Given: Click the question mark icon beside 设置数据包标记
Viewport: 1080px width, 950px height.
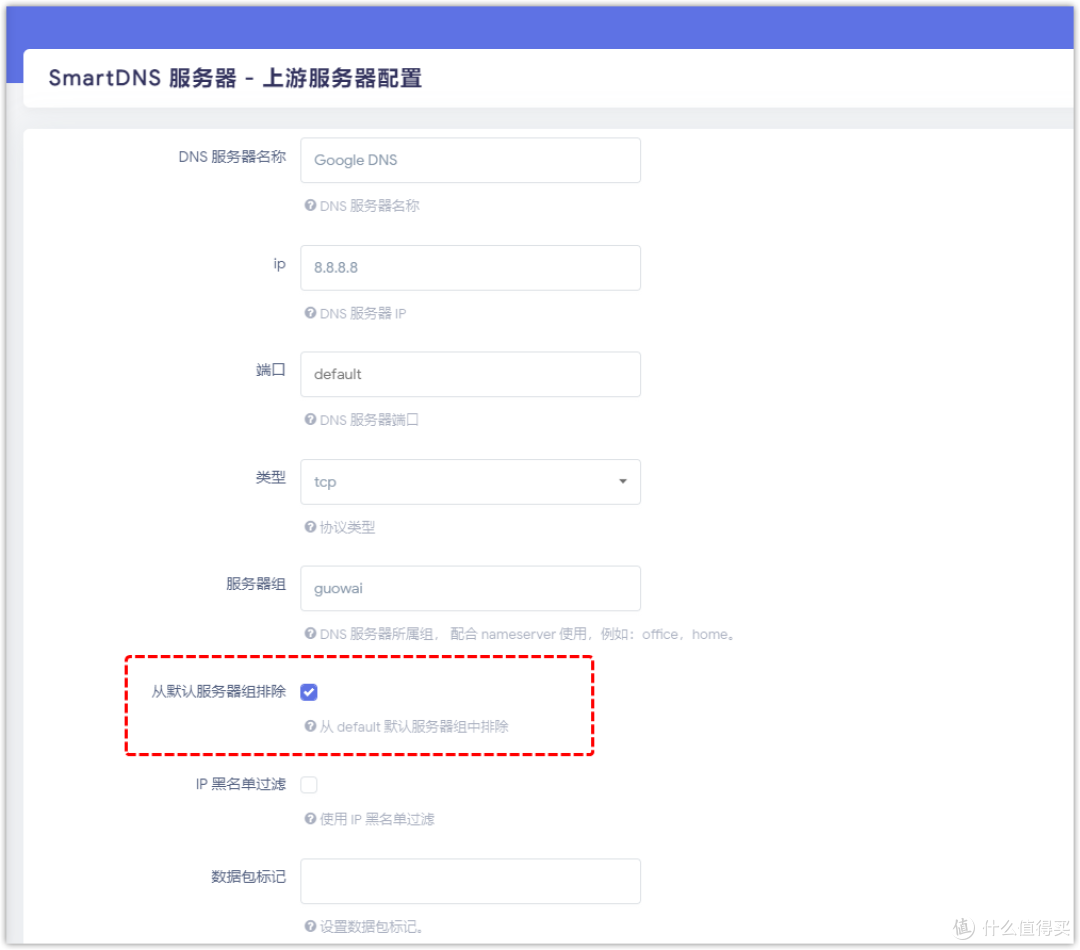Looking at the screenshot, I should pos(309,927).
